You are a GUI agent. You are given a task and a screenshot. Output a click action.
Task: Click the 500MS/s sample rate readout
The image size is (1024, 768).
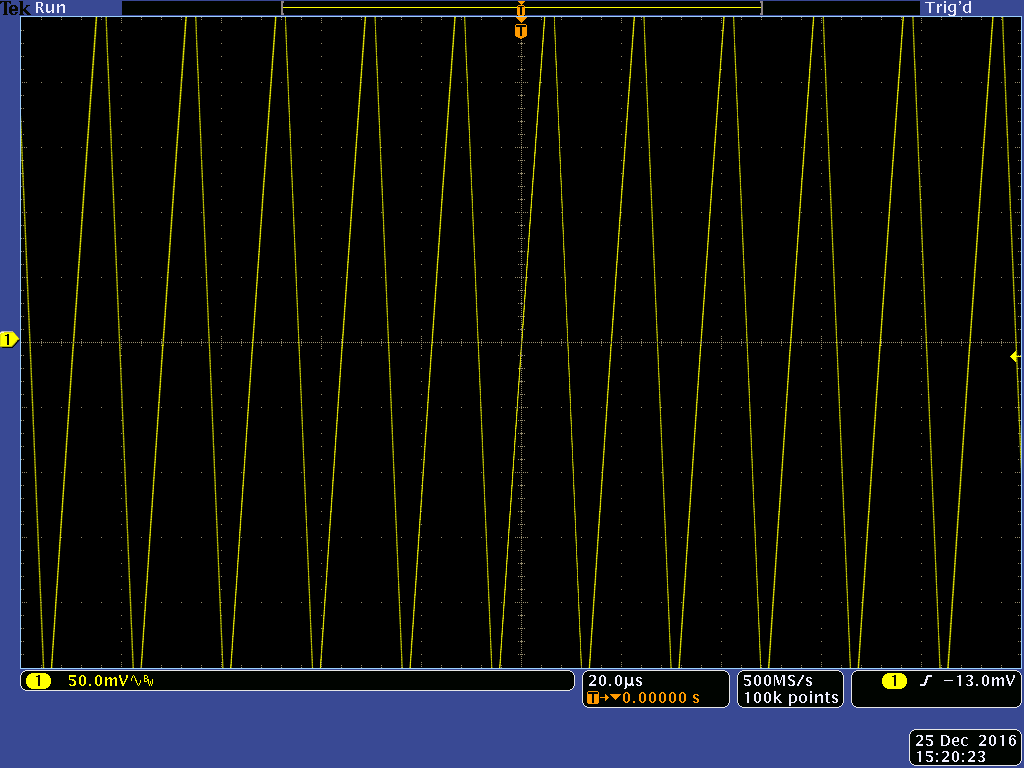tap(778, 681)
